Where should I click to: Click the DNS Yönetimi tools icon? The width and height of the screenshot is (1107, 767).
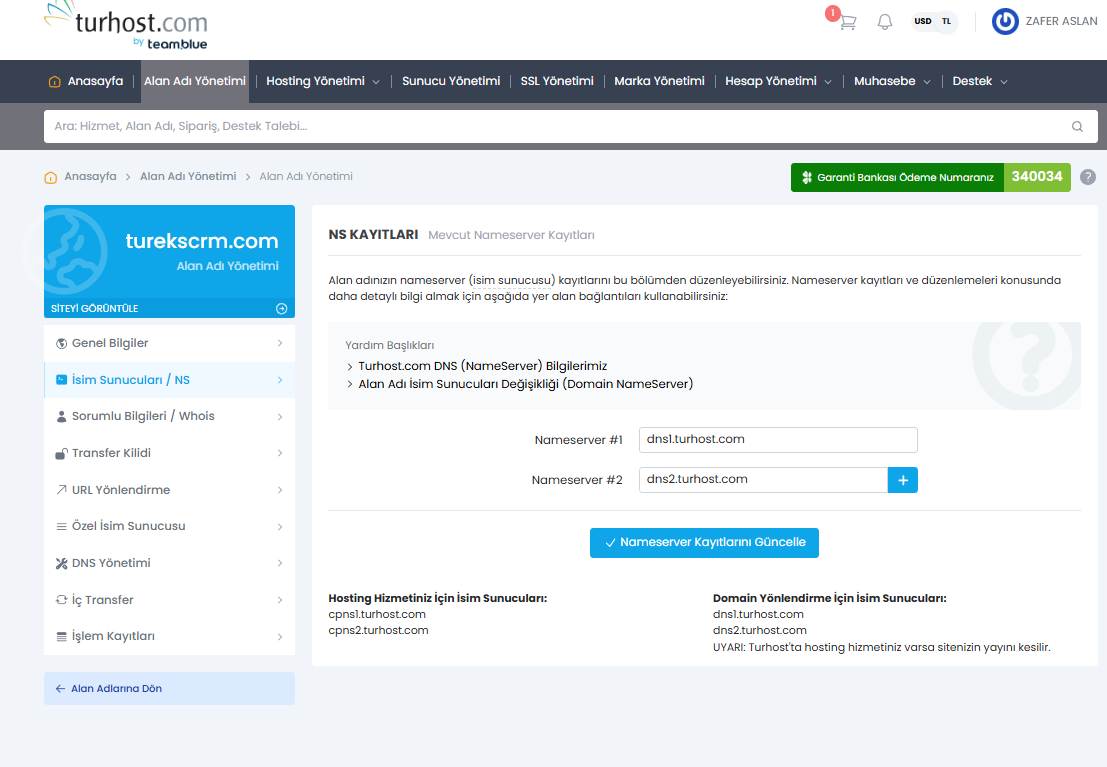click(61, 564)
